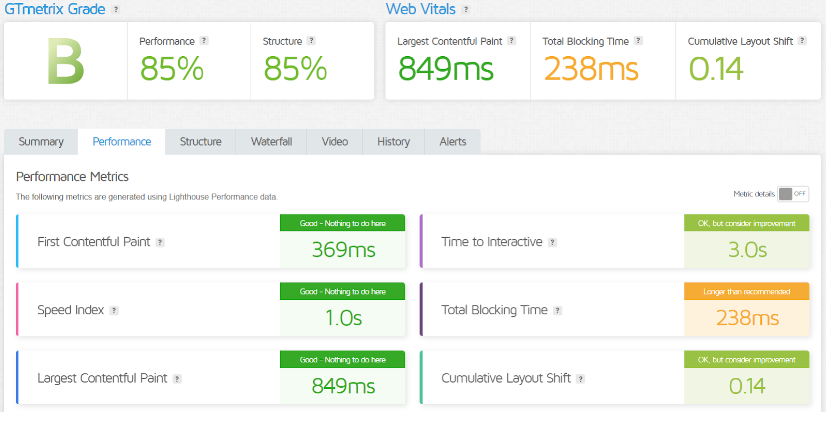Go to the Waterfall tab

coord(271,141)
